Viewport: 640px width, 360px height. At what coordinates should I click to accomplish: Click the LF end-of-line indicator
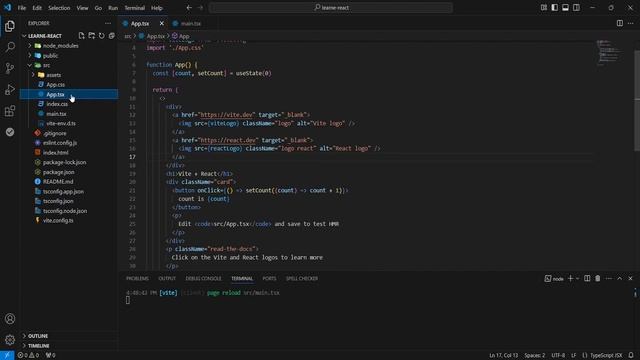573,355
